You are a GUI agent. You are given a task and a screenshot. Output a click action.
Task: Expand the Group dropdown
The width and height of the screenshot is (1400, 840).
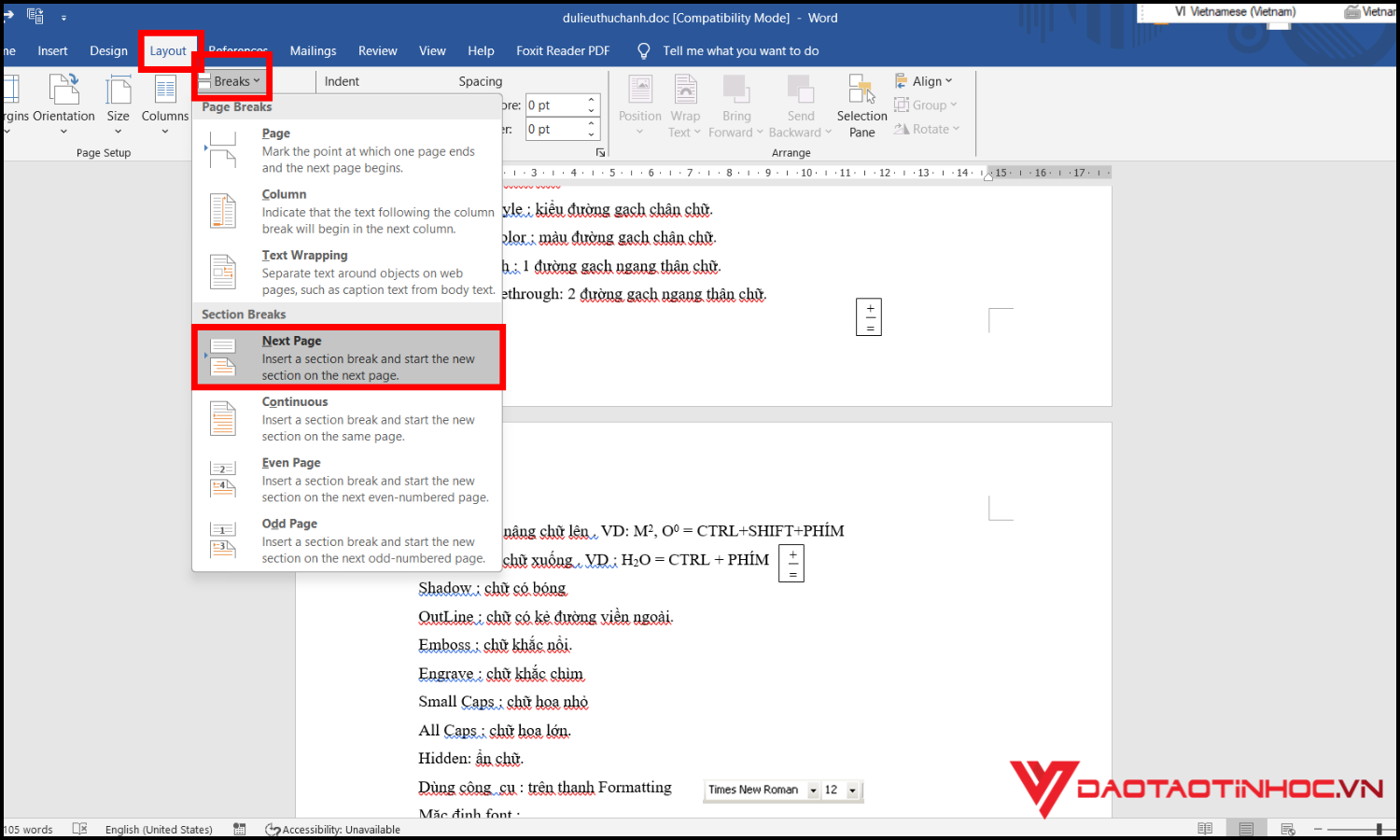pos(926,105)
